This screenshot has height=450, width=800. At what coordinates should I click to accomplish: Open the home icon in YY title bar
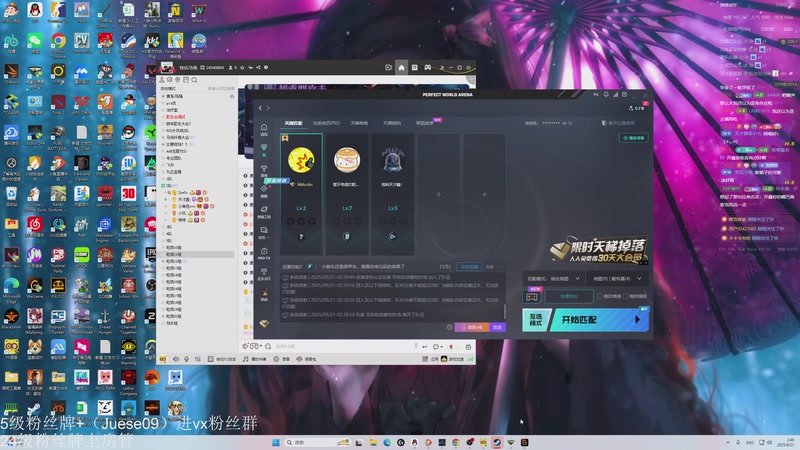point(402,67)
